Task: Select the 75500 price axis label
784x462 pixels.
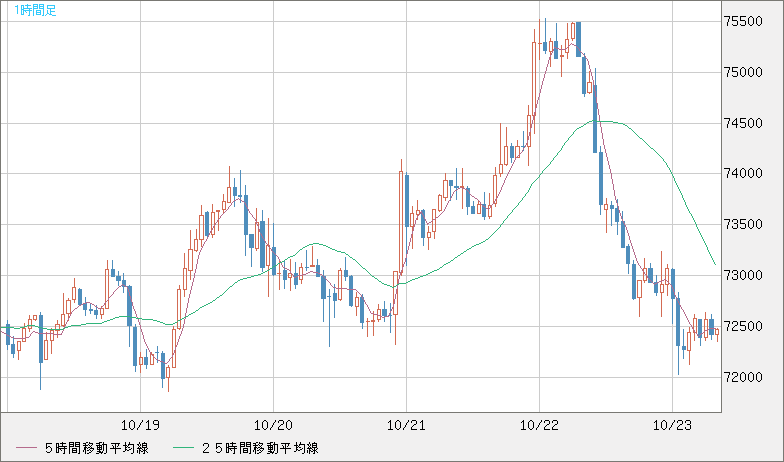Action: point(744,21)
